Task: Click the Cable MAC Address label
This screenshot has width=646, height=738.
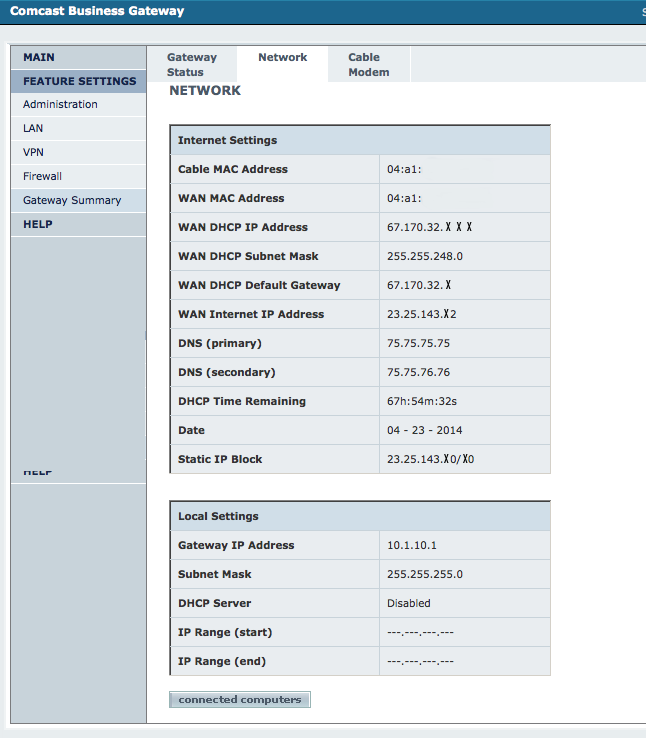Action: coord(232,169)
